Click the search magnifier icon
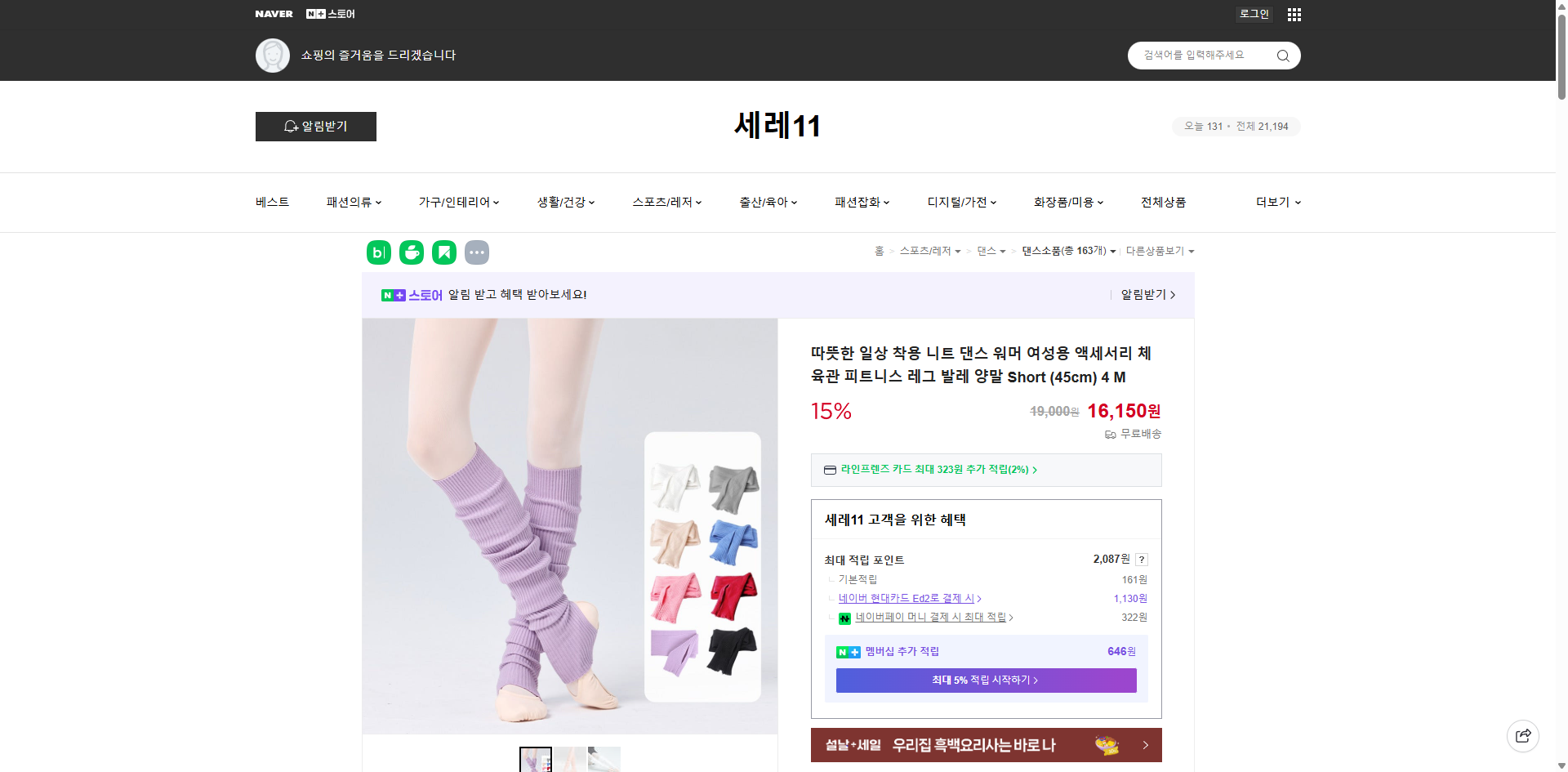This screenshot has height=772, width=1568. [1282, 56]
